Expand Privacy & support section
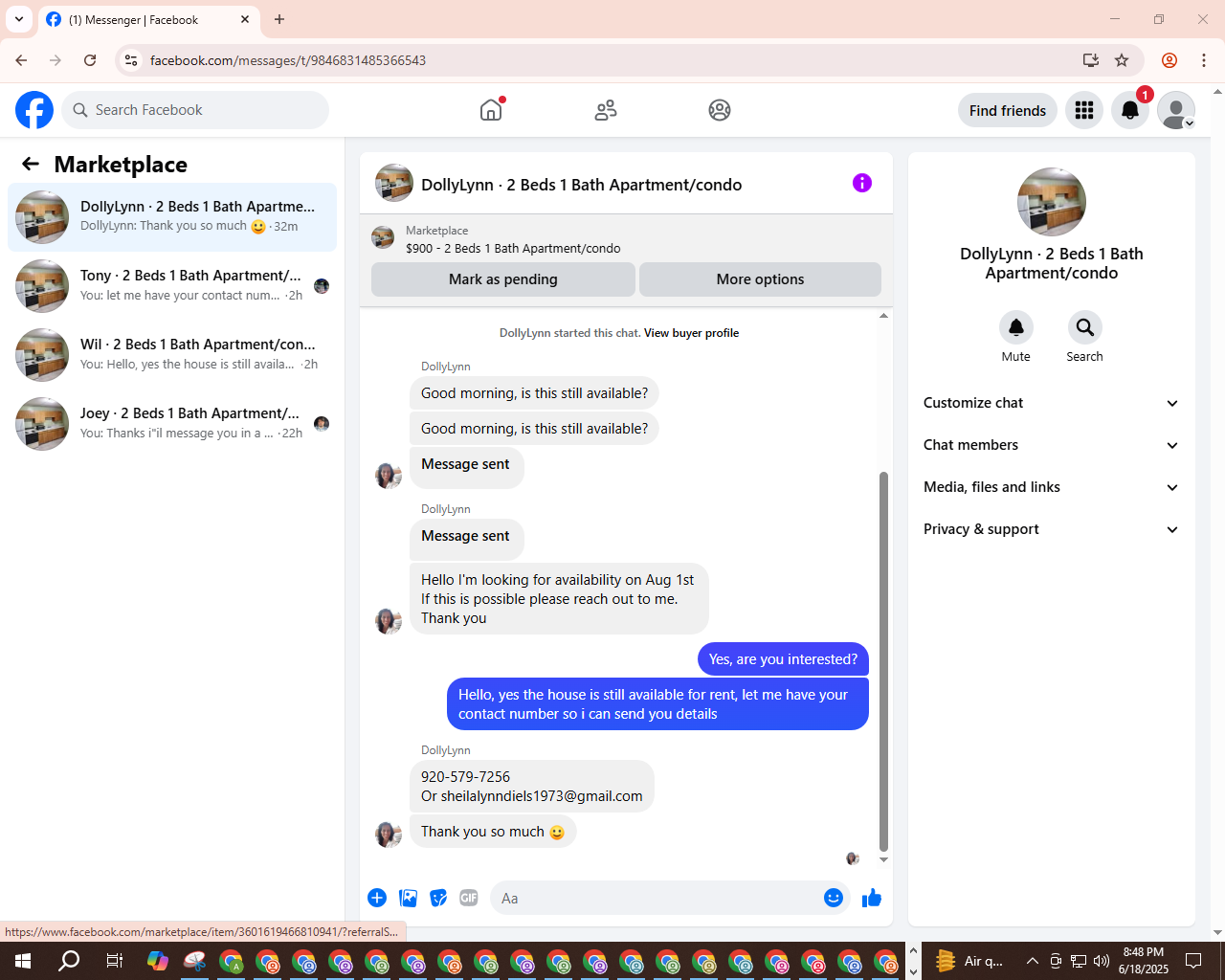1225x980 pixels. 1051,529
